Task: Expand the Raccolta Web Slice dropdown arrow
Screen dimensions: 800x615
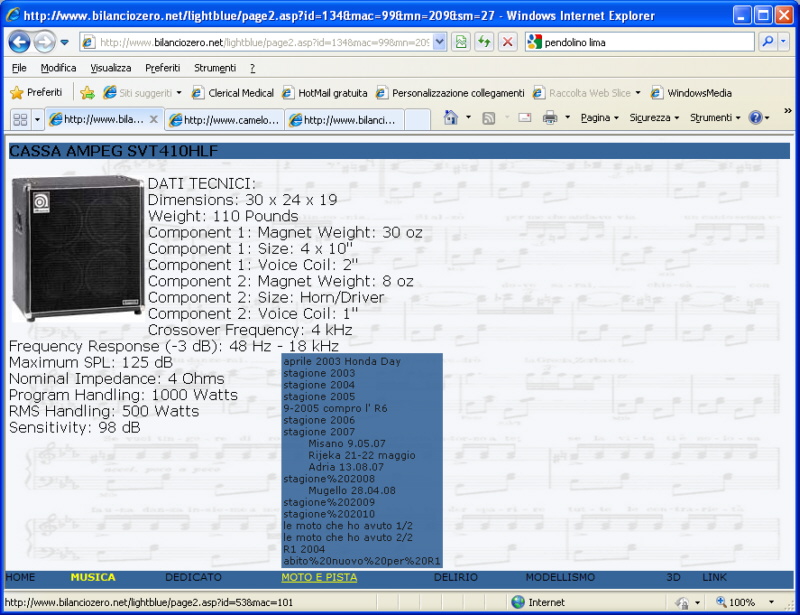Action: click(638, 93)
